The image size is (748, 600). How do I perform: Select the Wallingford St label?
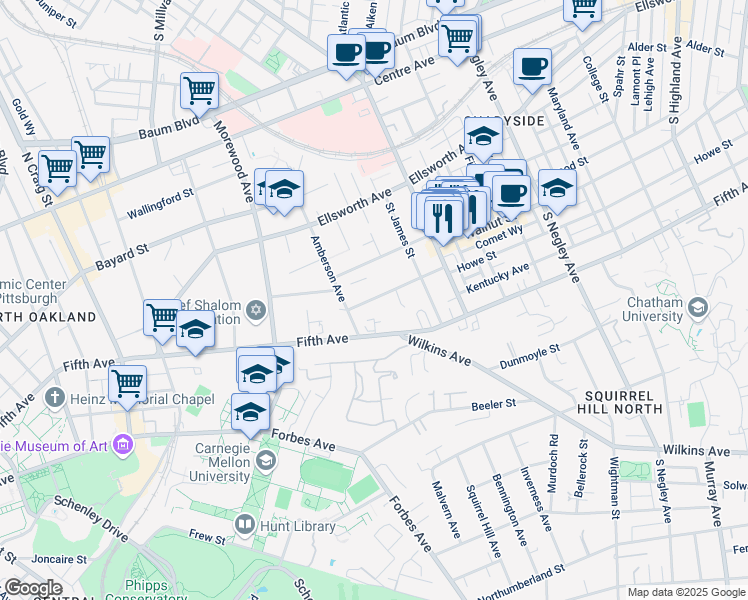[160, 204]
